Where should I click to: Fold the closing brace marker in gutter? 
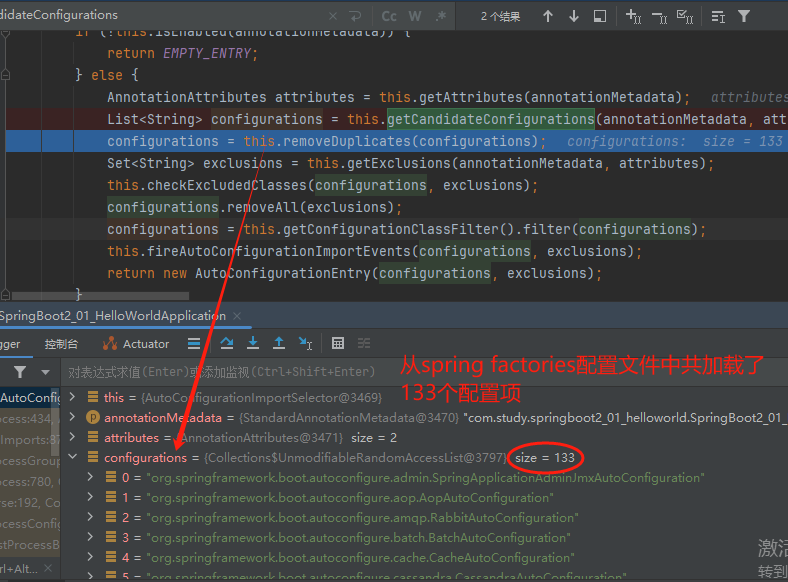pos(6,295)
